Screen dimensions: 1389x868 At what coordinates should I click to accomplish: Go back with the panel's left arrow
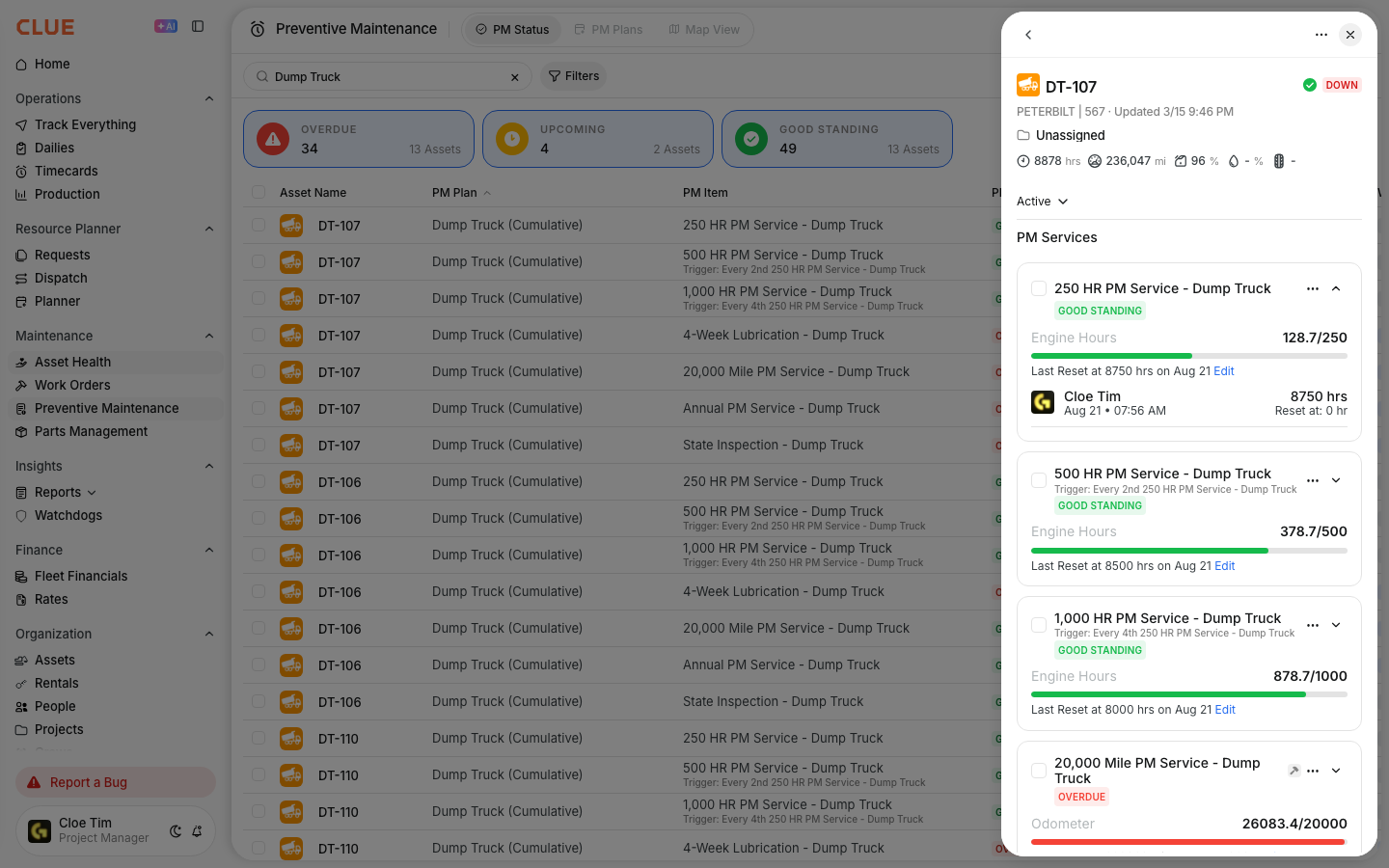(1028, 35)
